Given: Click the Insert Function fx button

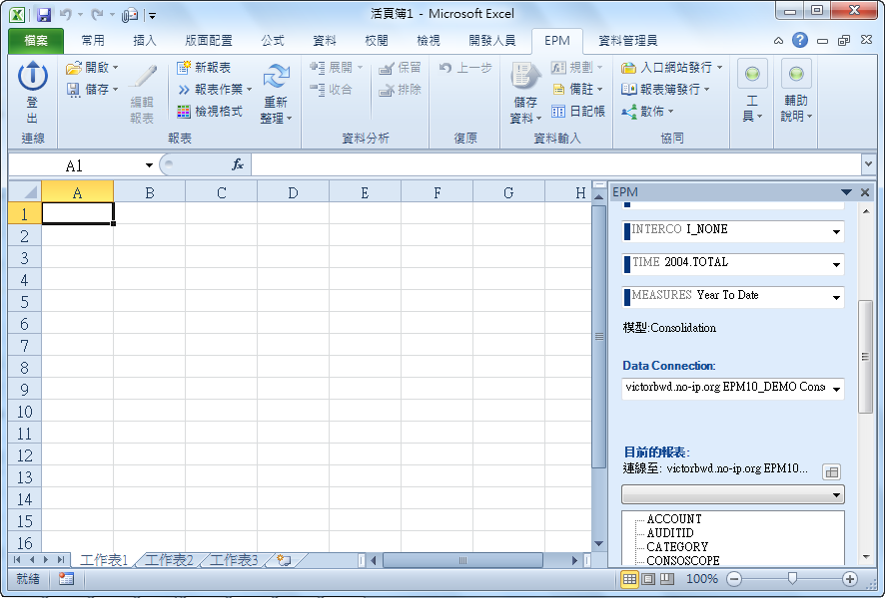Looking at the screenshot, I should [238, 165].
